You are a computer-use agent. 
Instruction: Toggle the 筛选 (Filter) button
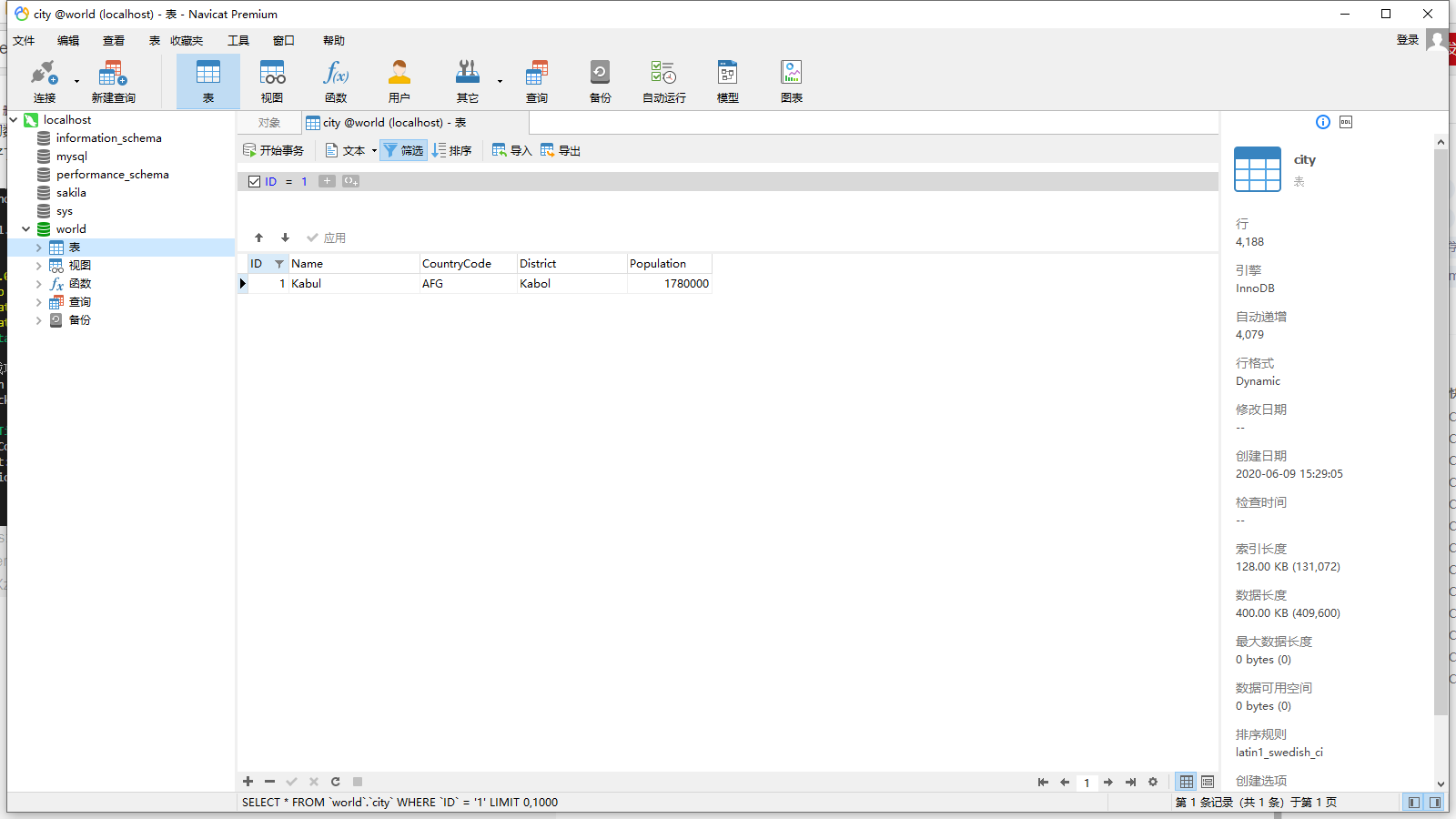pos(403,150)
